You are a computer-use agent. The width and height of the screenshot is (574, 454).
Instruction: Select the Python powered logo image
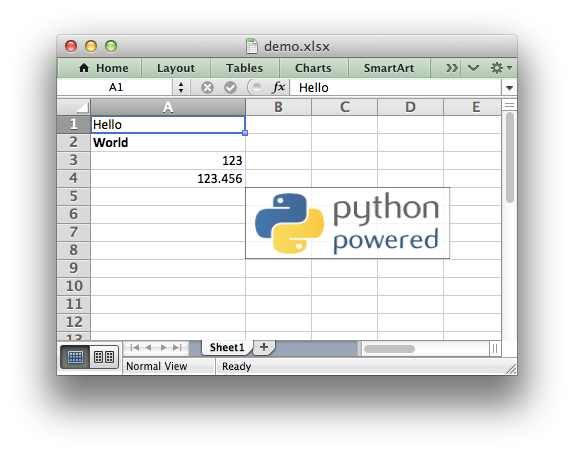tap(347, 223)
